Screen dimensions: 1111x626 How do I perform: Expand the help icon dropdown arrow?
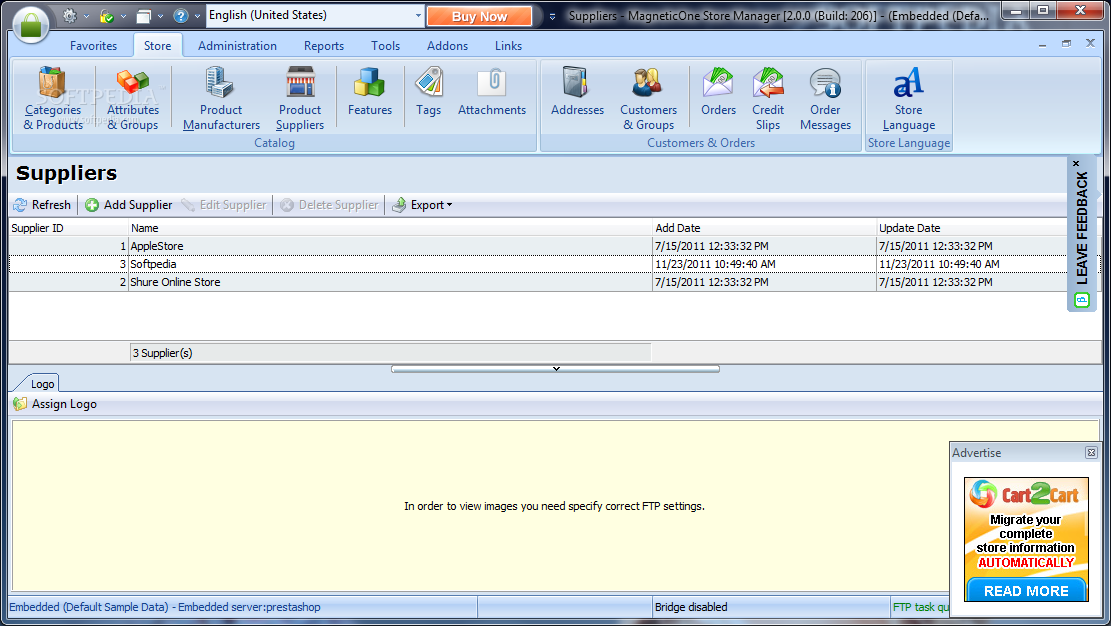click(x=198, y=16)
